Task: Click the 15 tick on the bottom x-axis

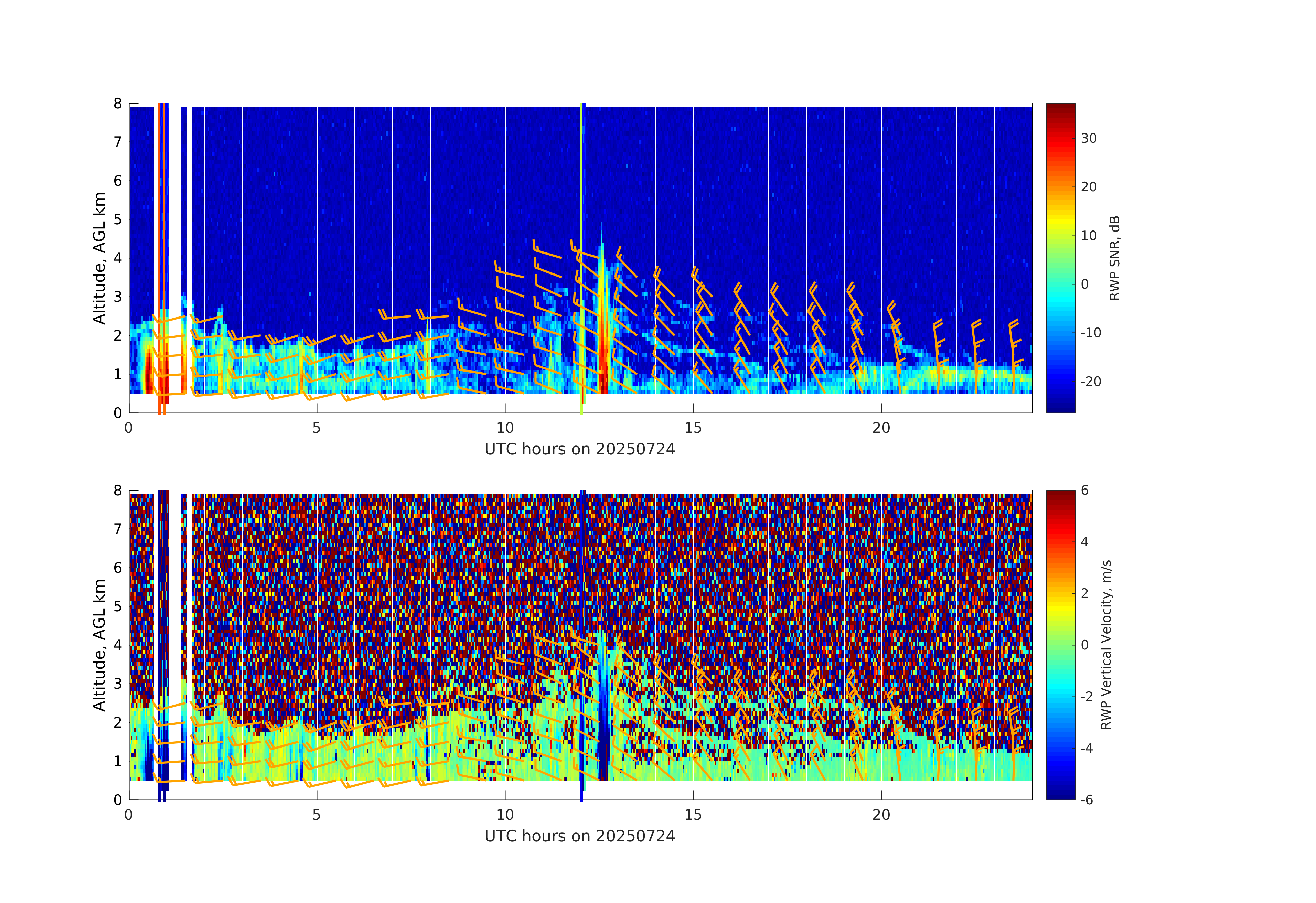Action: pyautogui.click(x=693, y=815)
